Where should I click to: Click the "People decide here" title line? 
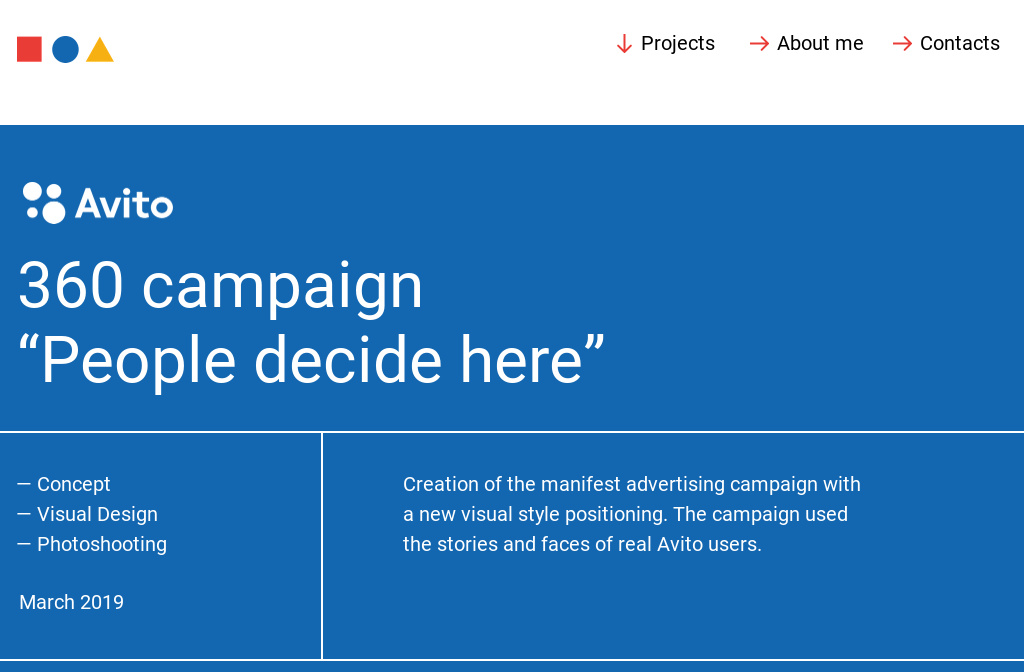[x=312, y=360]
